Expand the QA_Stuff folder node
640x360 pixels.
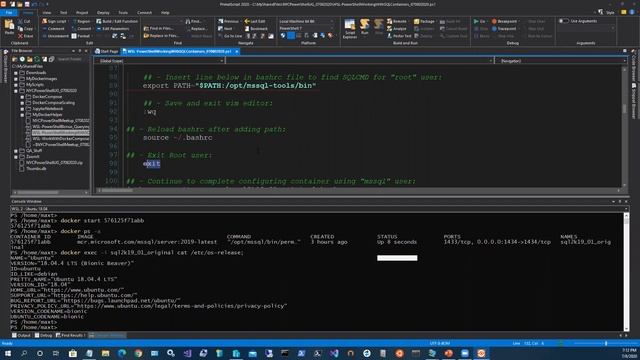pyautogui.click(x=16, y=151)
